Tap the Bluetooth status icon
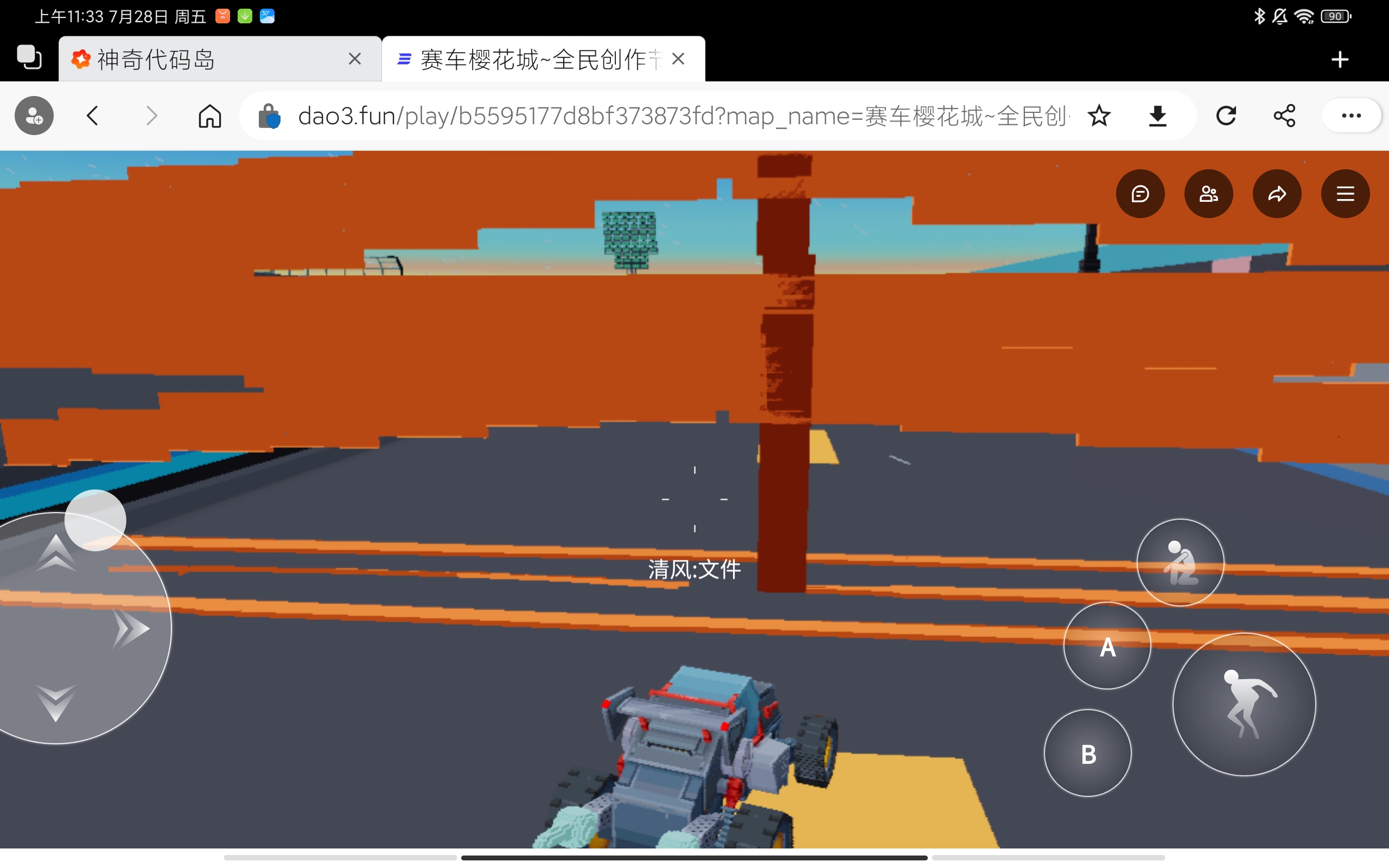Viewport: 1389px width, 868px height. point(1259,16)
